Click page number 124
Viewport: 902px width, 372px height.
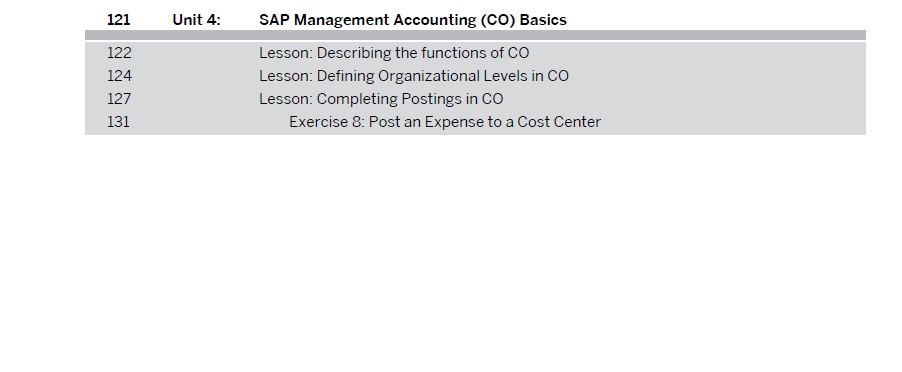pos(119,76)
